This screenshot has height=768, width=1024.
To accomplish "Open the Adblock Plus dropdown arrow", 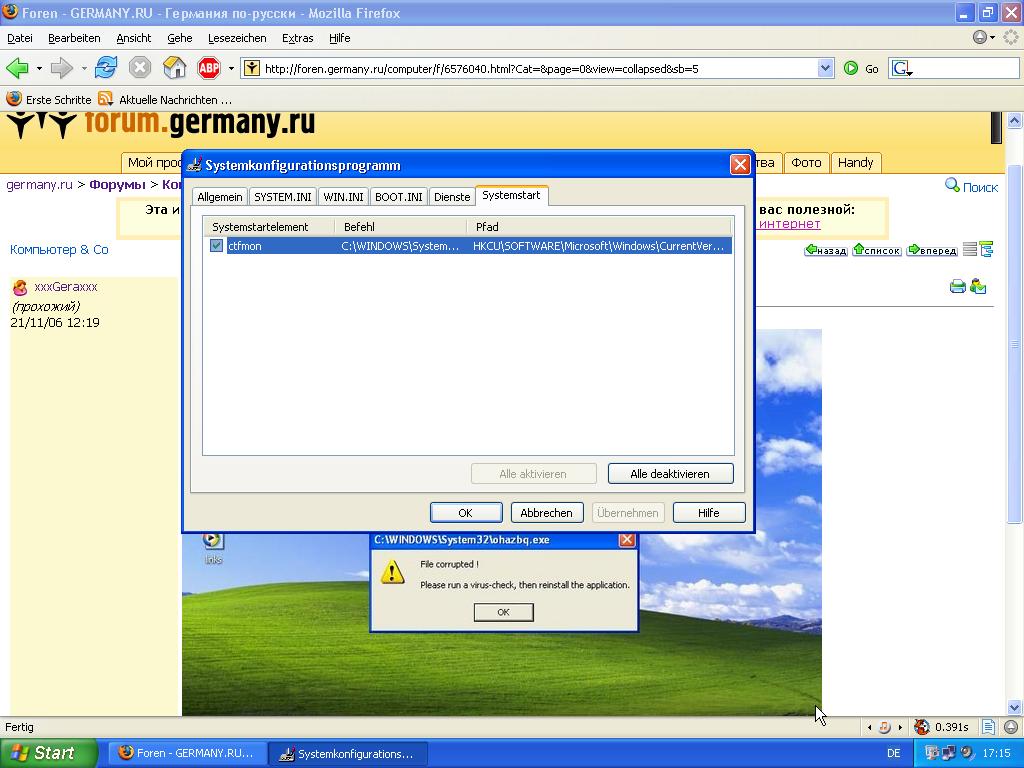I will [x=231, y=68].
